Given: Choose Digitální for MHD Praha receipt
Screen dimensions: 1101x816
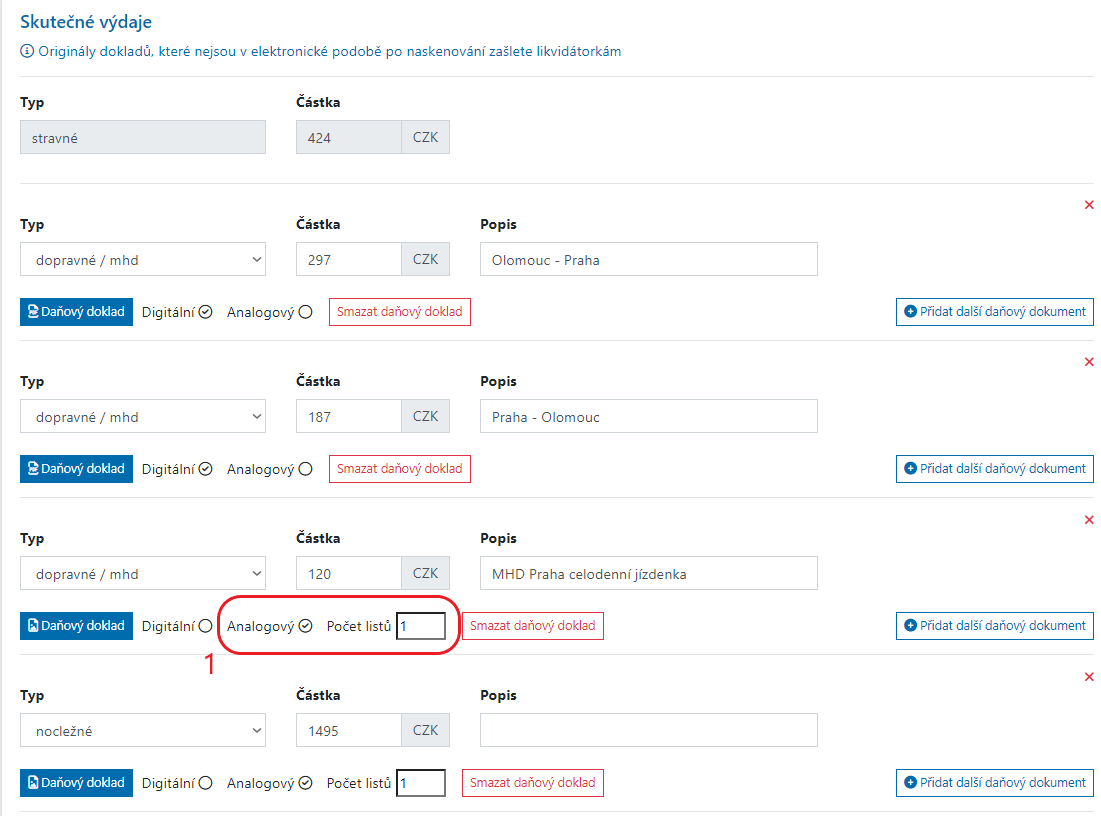Looking at the screenshot, I should click(x=205, y=626).
